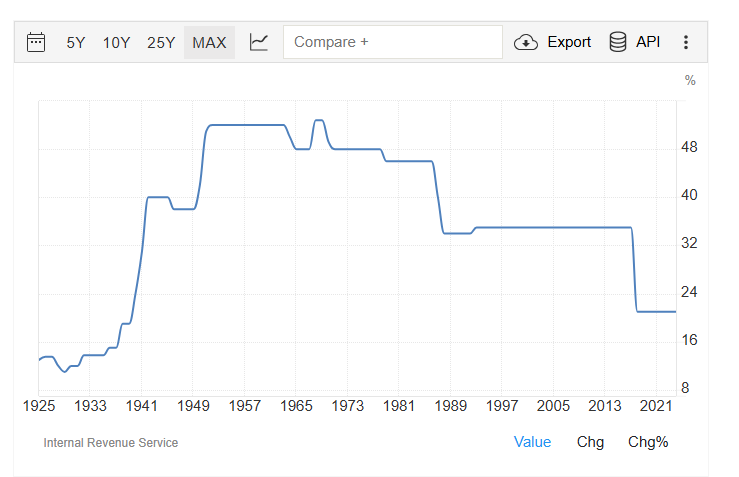
Task: Click the API text label
Action: point(648,42)
